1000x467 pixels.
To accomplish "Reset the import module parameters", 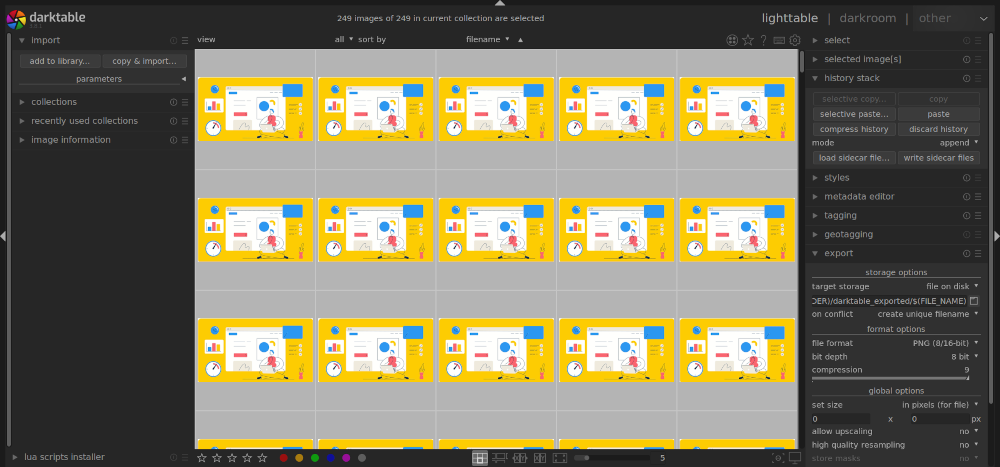I will point(173,40).
